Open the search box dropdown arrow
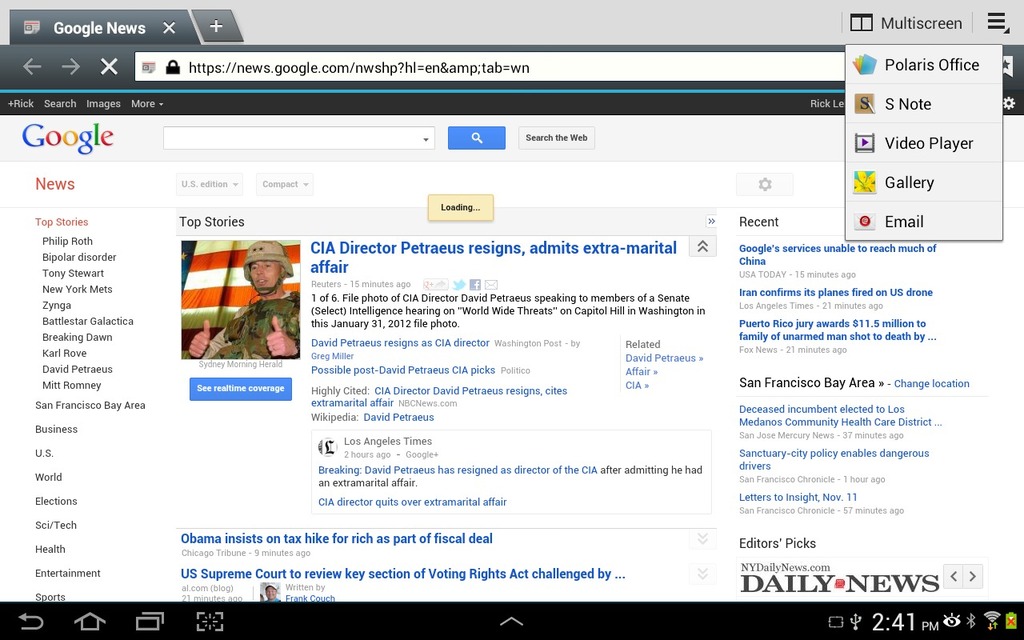This screenshot has width=1024, height=640. [x=426, y=138]
